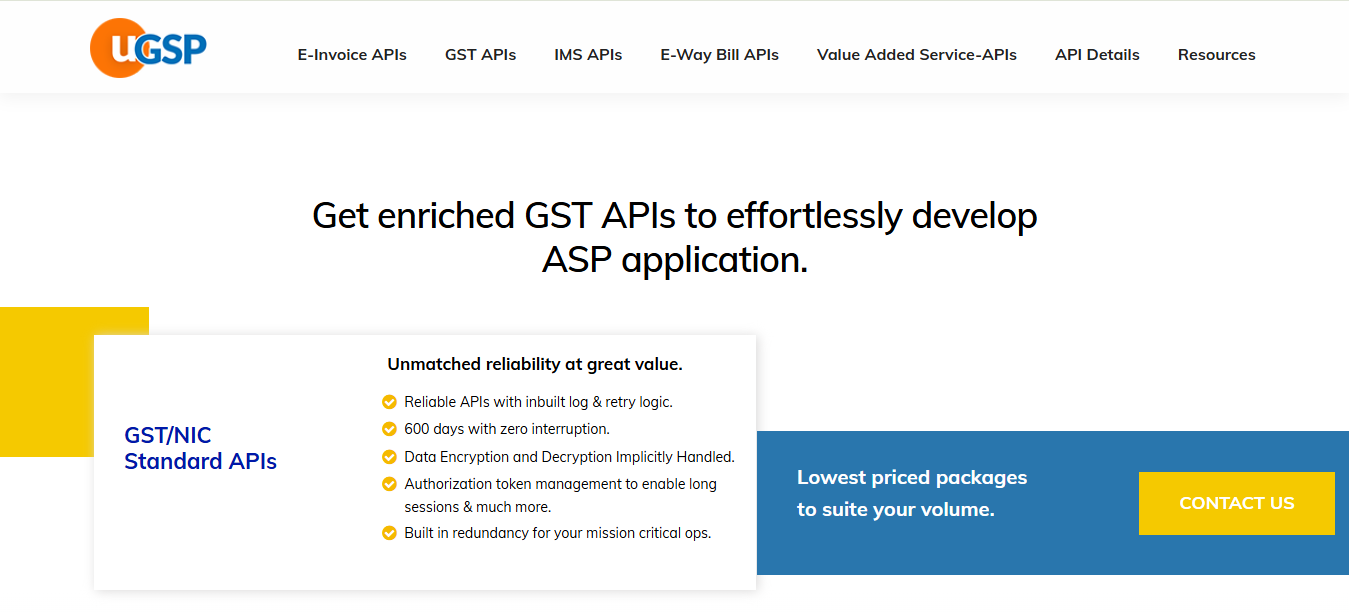Click the GST/NIC Standard APIs title
The width and height of the screenshot is (1349, 613).
tap(200, 448)
